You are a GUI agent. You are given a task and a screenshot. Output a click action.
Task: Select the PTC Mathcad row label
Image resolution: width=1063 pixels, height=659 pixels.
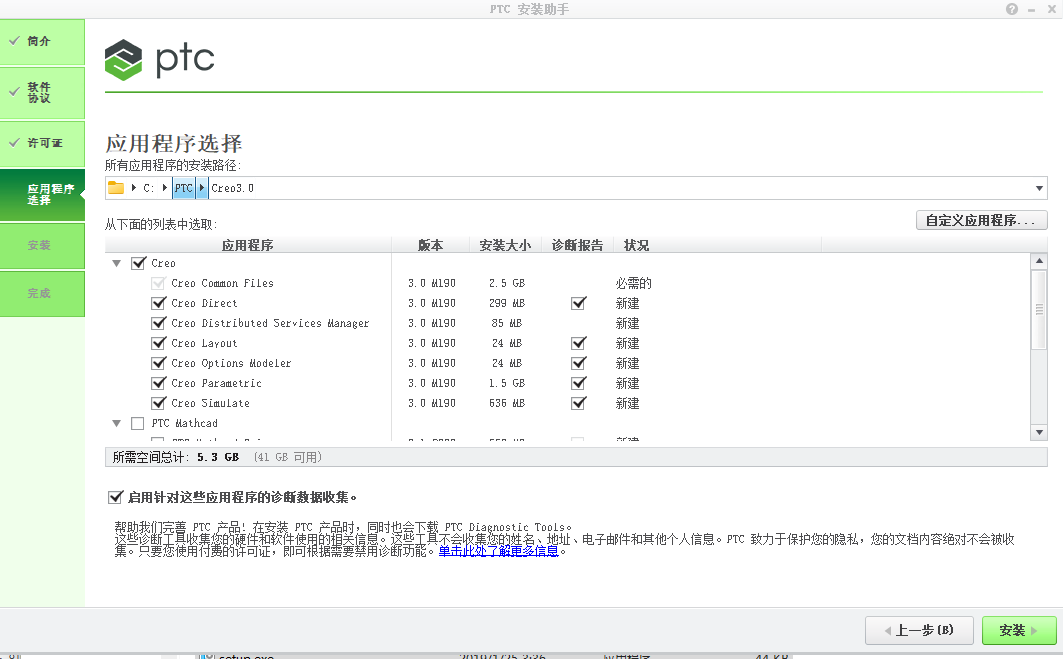pyautogui.click(x=184, y=423)
